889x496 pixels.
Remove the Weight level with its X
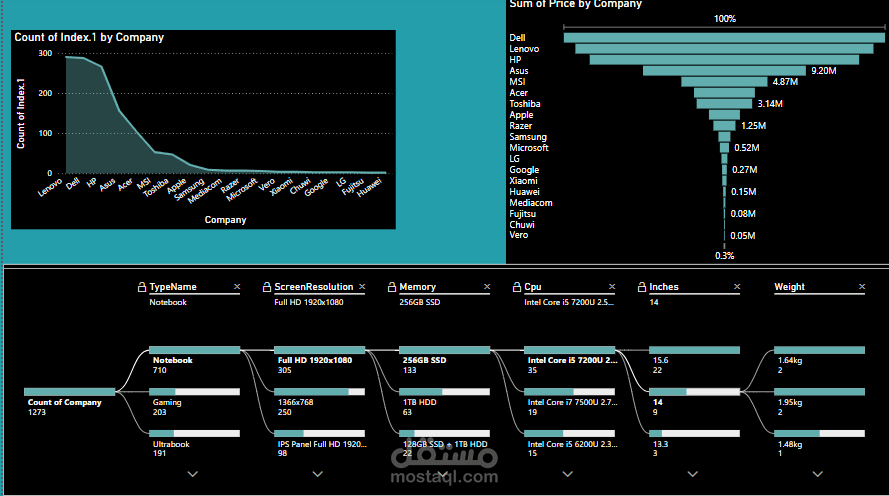[862, 287]
